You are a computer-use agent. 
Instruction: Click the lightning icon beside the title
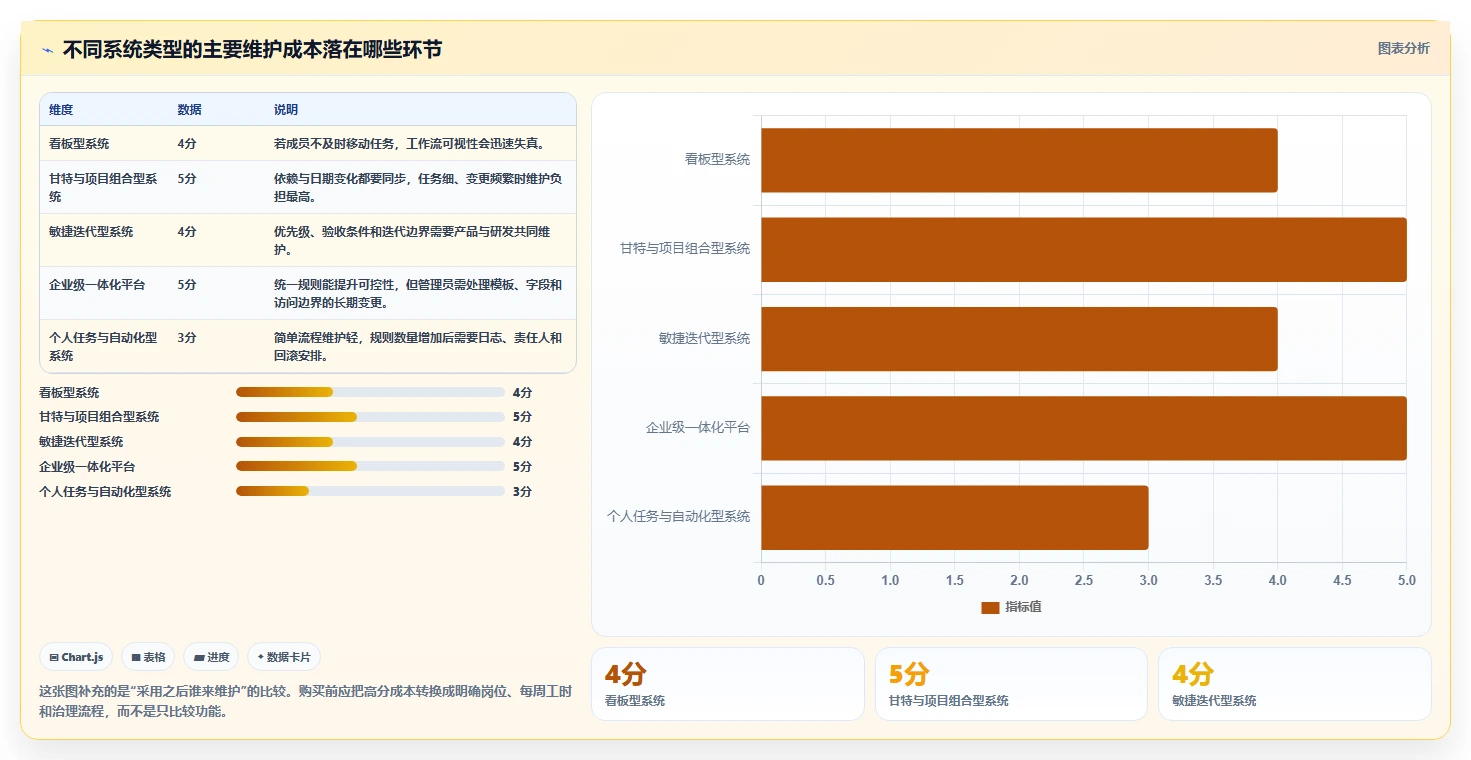pyautogui.click(x=47, y=50)
